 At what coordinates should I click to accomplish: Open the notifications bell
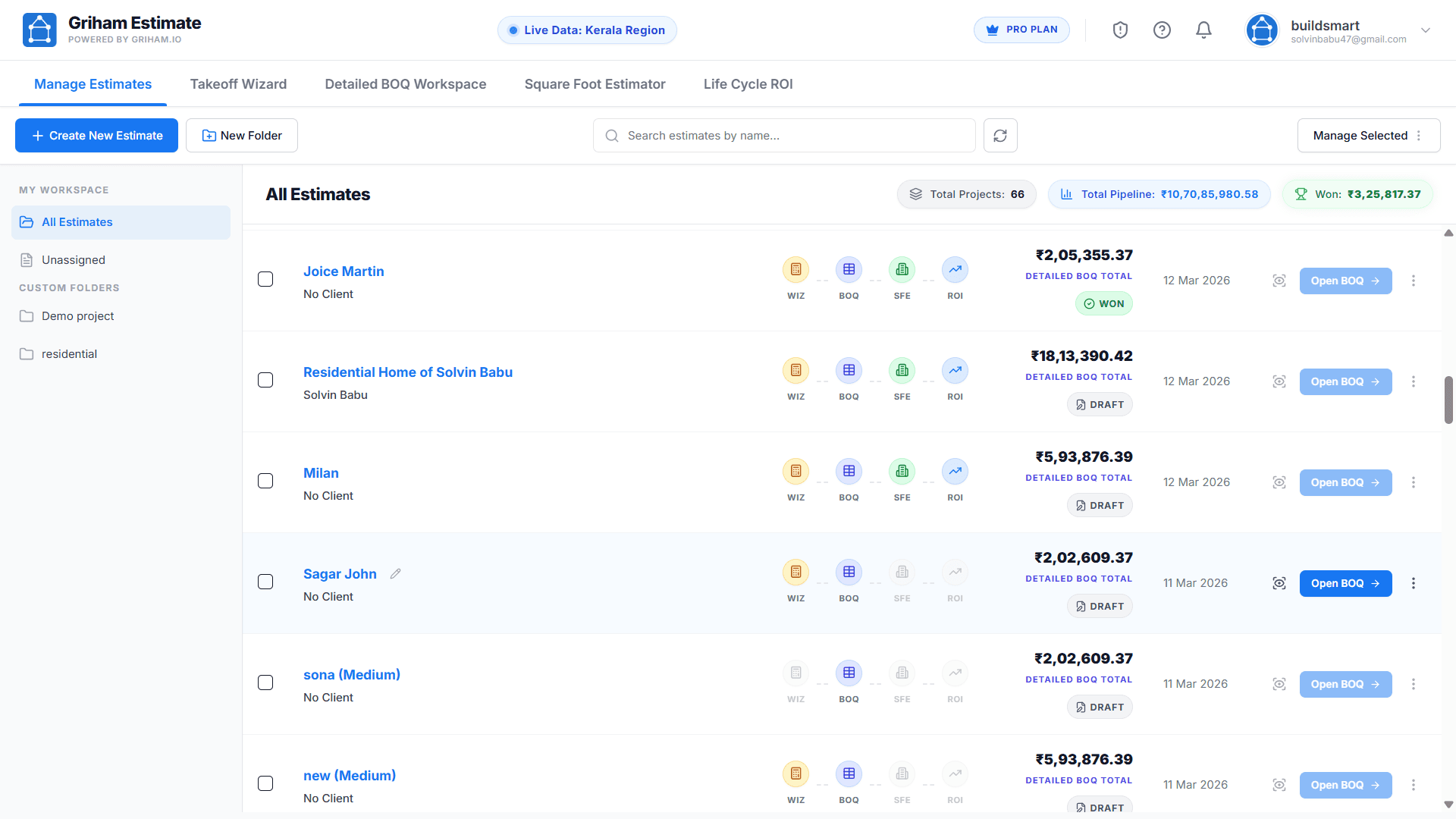point(1203,30)
